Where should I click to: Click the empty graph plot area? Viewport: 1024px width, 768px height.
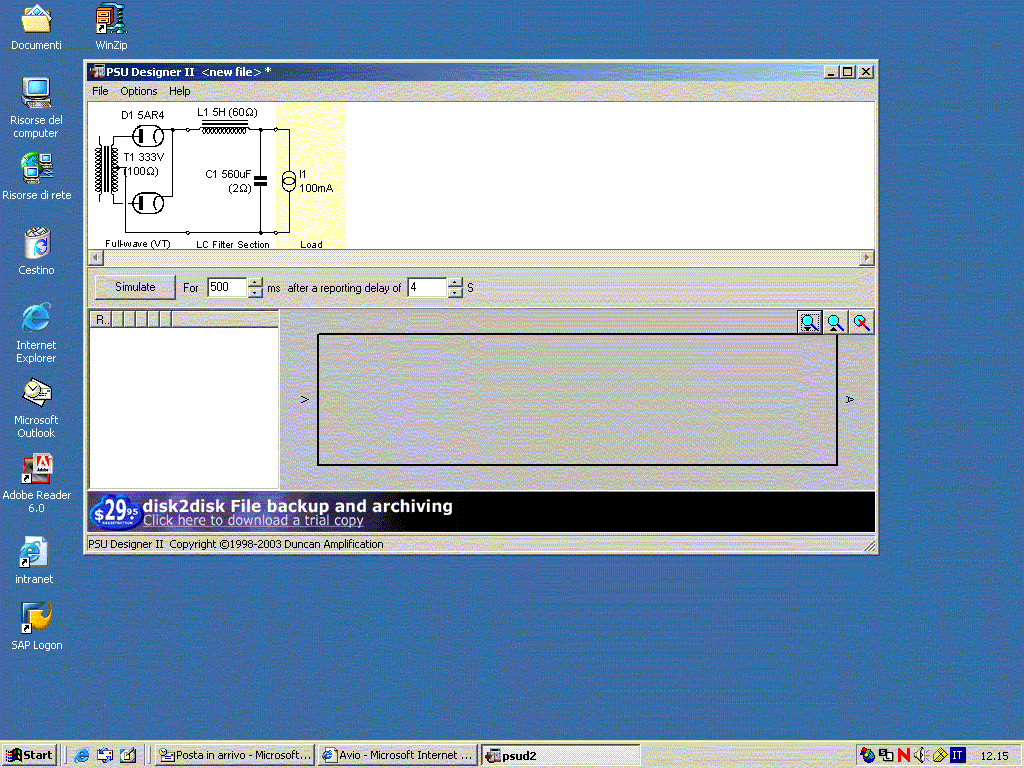click(577, 400)
